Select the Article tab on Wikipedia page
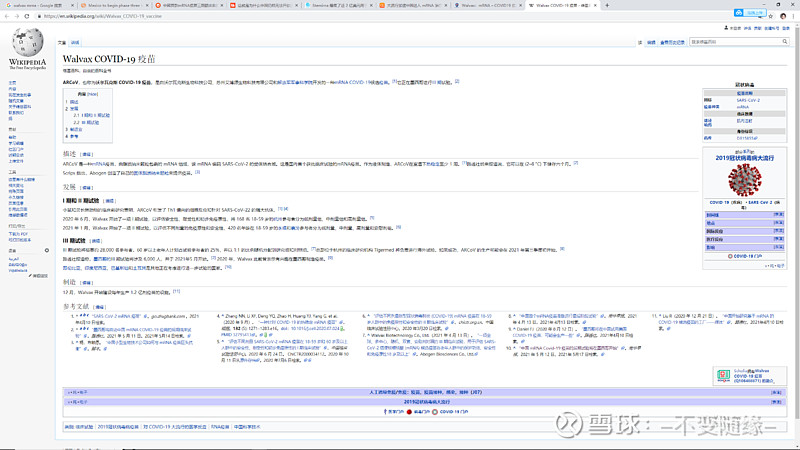Image resolution: width=800 pixels, height=450 pixels. 62,42
